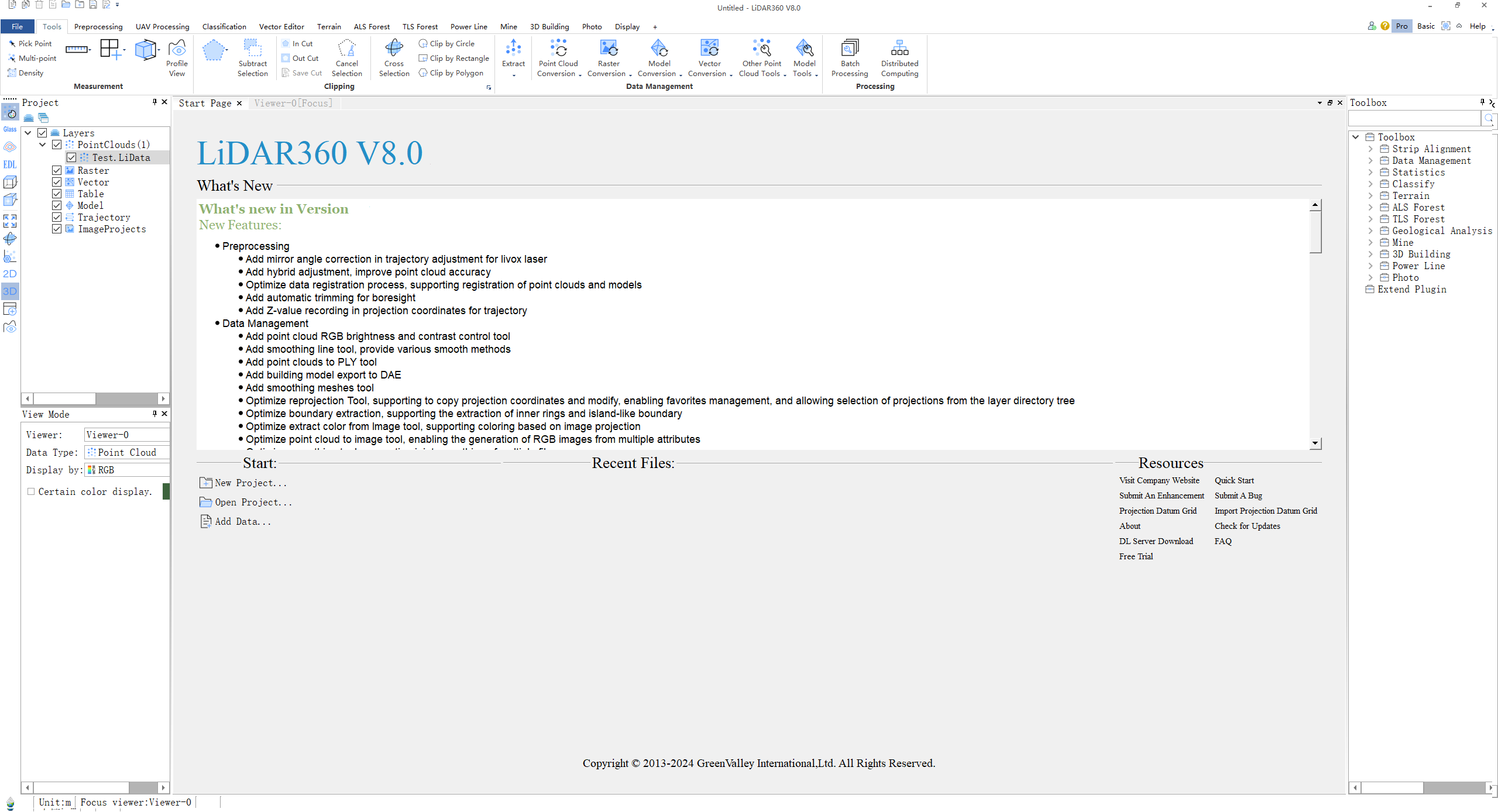1498x812 pixels.
Task: Choose Clip by Polygon
Action: (451, 73)
